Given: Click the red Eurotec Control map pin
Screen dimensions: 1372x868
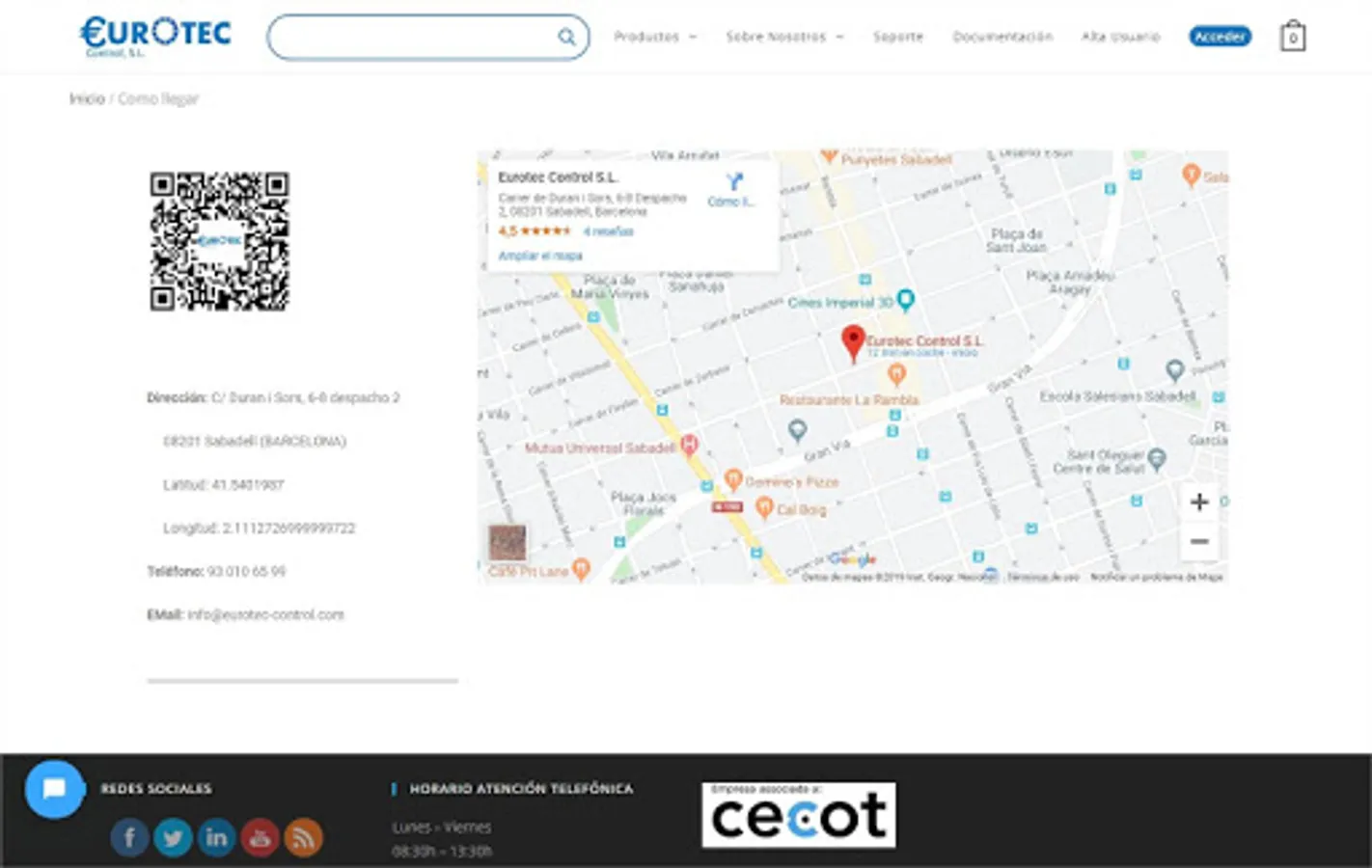Looking at the screenshot, I should click(853, 343).
